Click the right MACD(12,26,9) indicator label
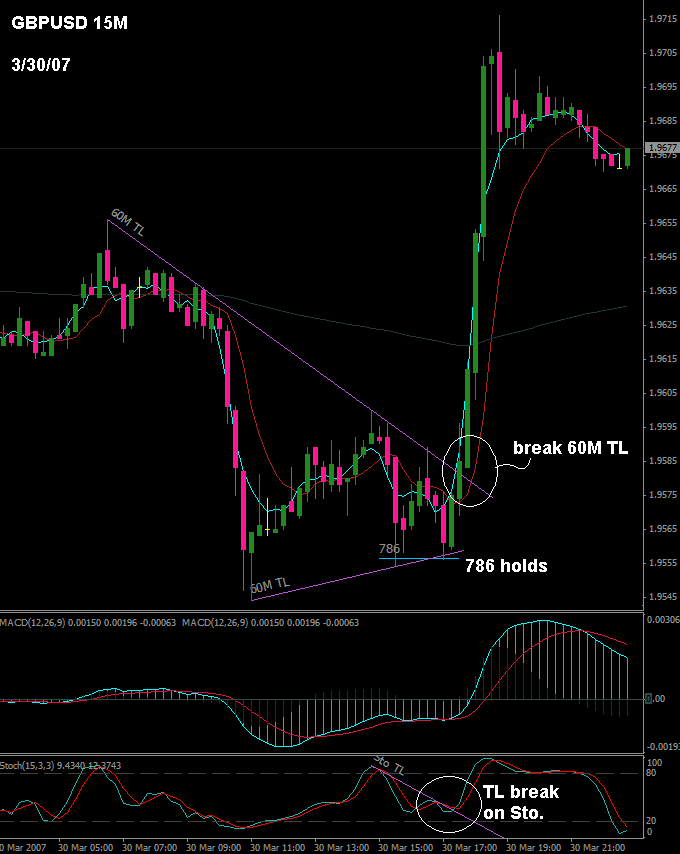The image size is (680, 854). click(x=271, y=622)
